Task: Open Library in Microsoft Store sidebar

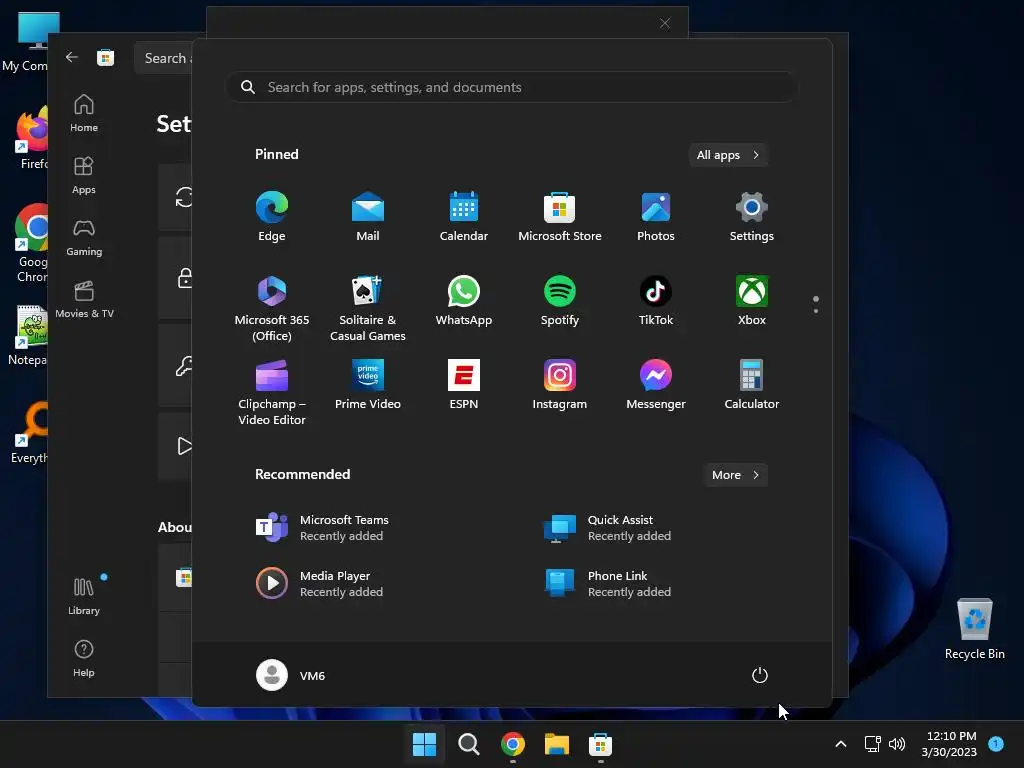Action: point(84,596)
